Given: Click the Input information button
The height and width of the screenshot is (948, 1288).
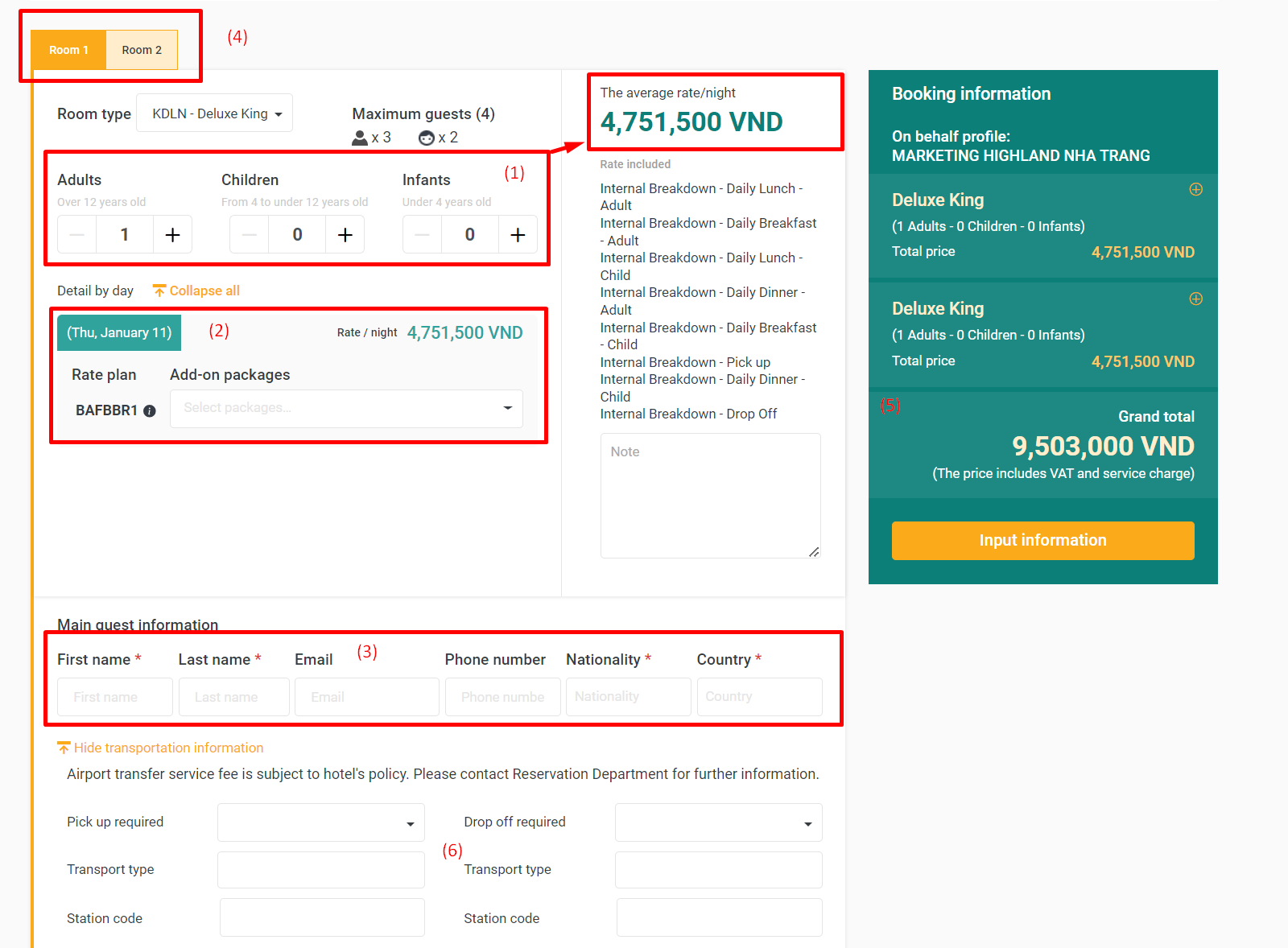Looking at the screenshot, I should click(1042, 541).
